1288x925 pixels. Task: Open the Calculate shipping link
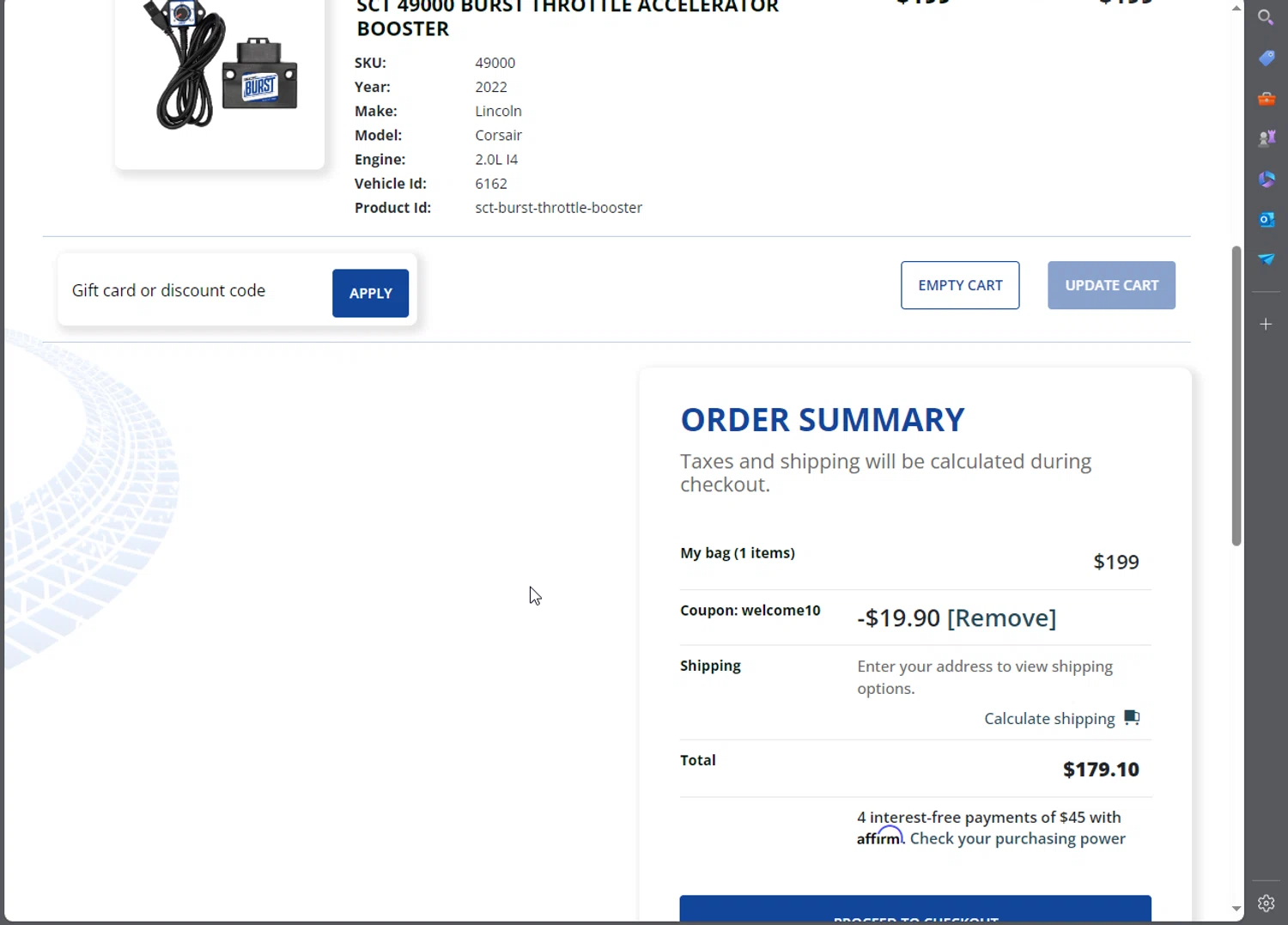(1049, 719)
